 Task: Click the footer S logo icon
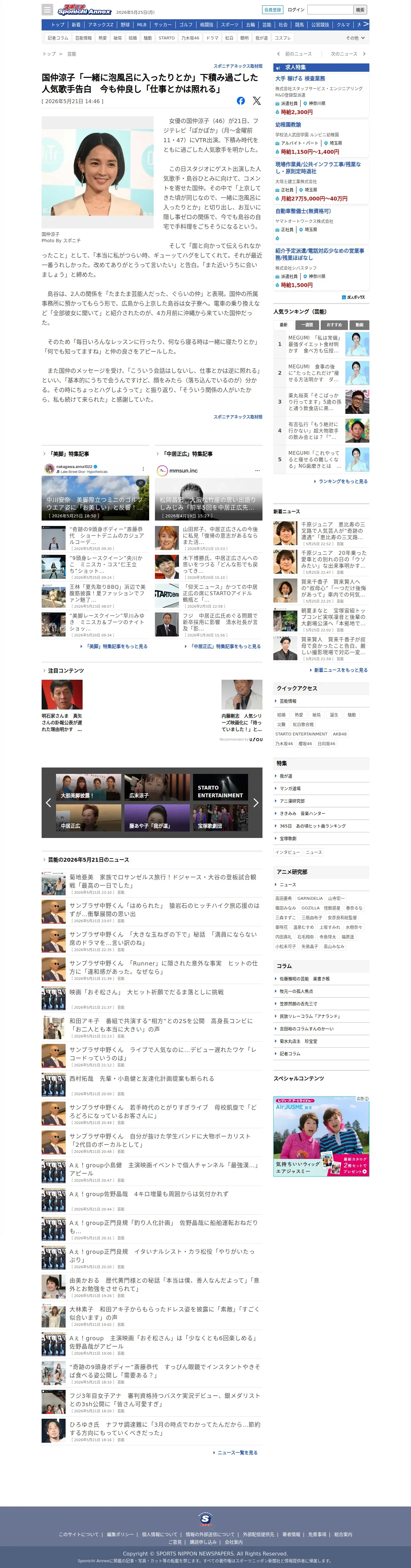pyautogui.click(x=205, y=1519)
